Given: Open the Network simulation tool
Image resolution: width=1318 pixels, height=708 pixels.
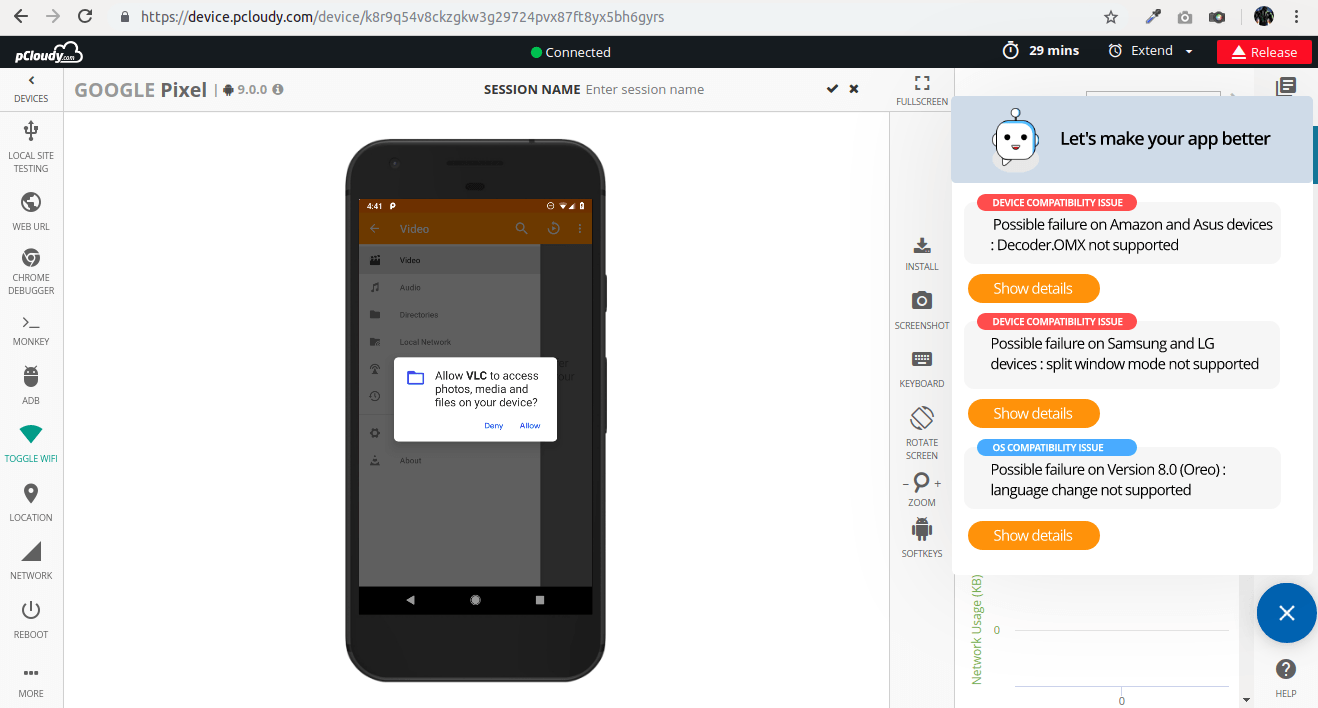Looking at the screenshot, I should point(31,561).
